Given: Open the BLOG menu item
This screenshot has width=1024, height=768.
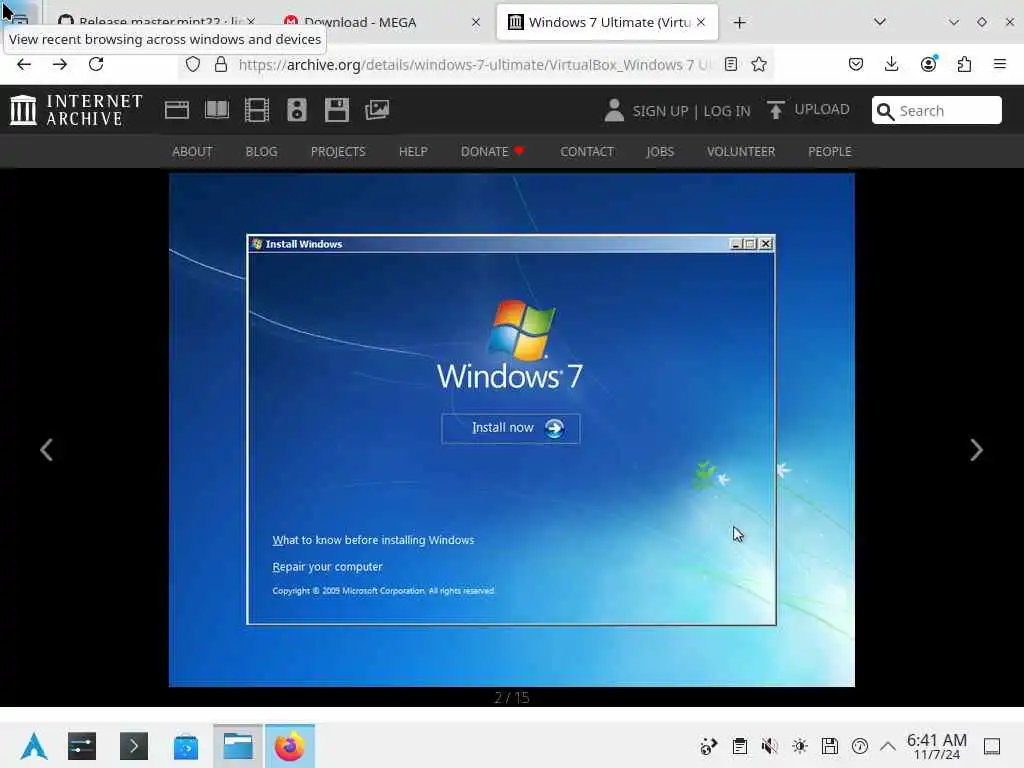Looking at the screenshot, I should (x=261, y=152).
